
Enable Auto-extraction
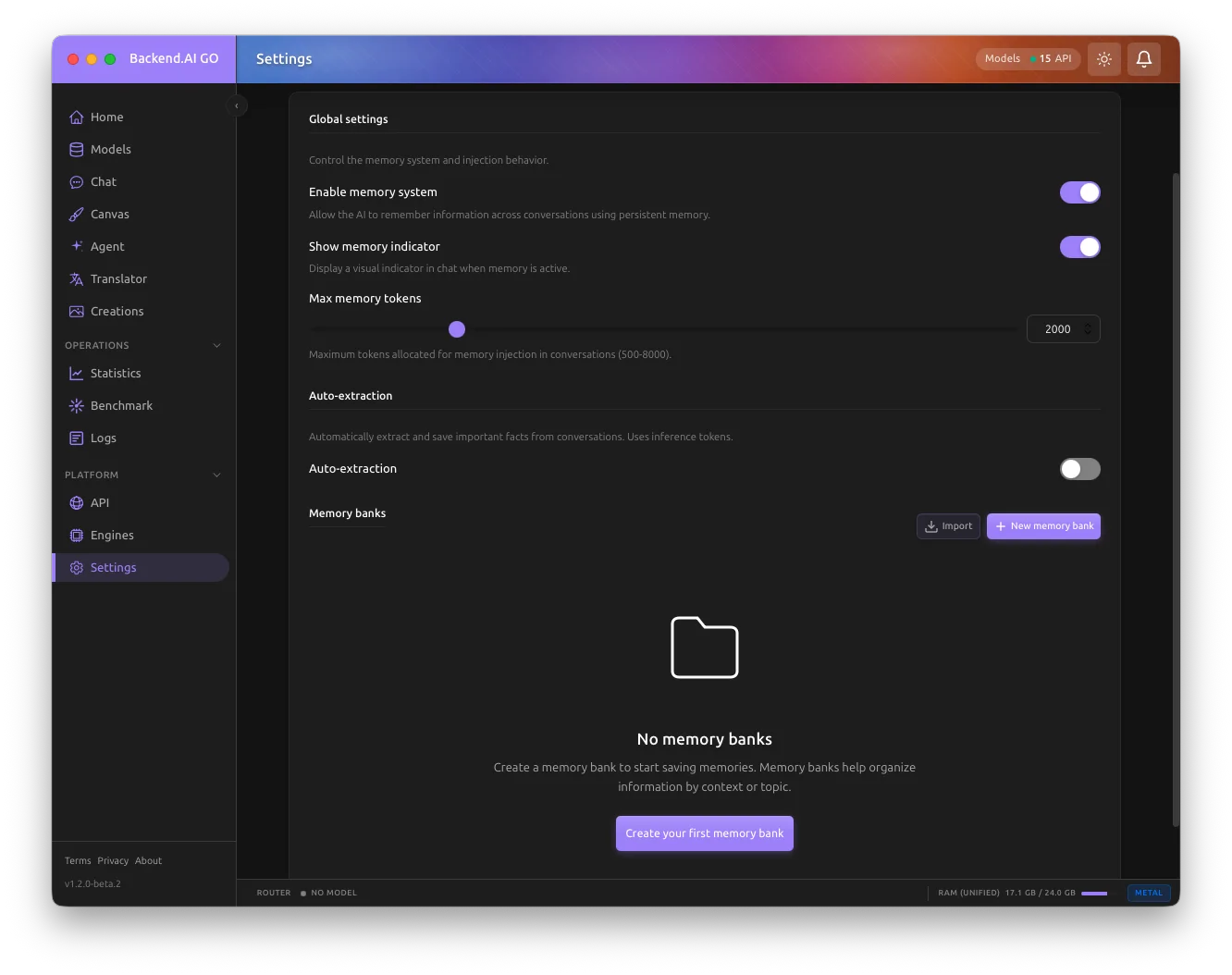tap(1079, 469)
